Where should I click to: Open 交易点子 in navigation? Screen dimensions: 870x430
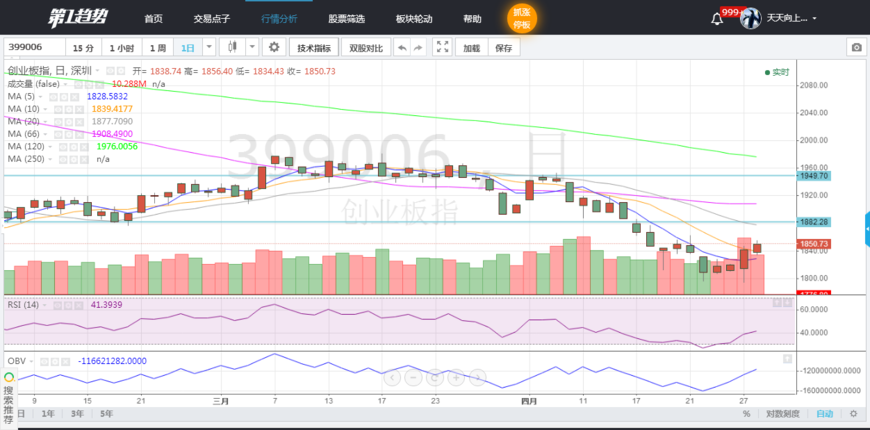tap(211, 19)
